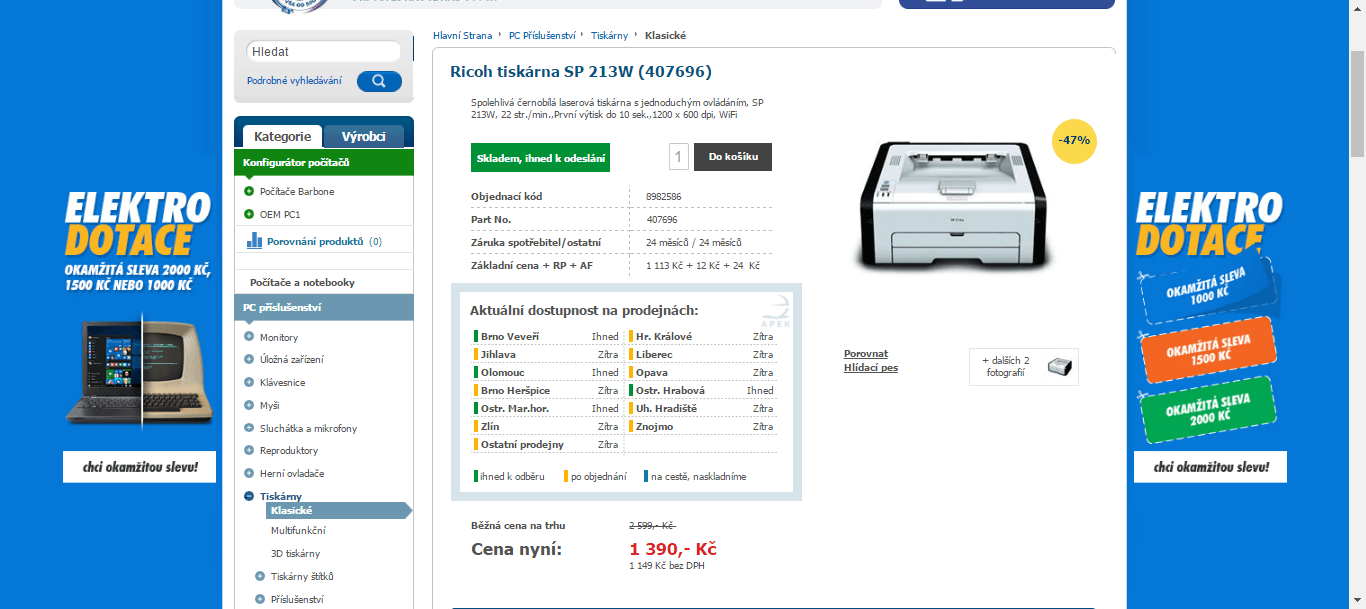Click the green okamžitá sleva 2000 Kč coupon

pyautogui.click(x=1208, y=408)
